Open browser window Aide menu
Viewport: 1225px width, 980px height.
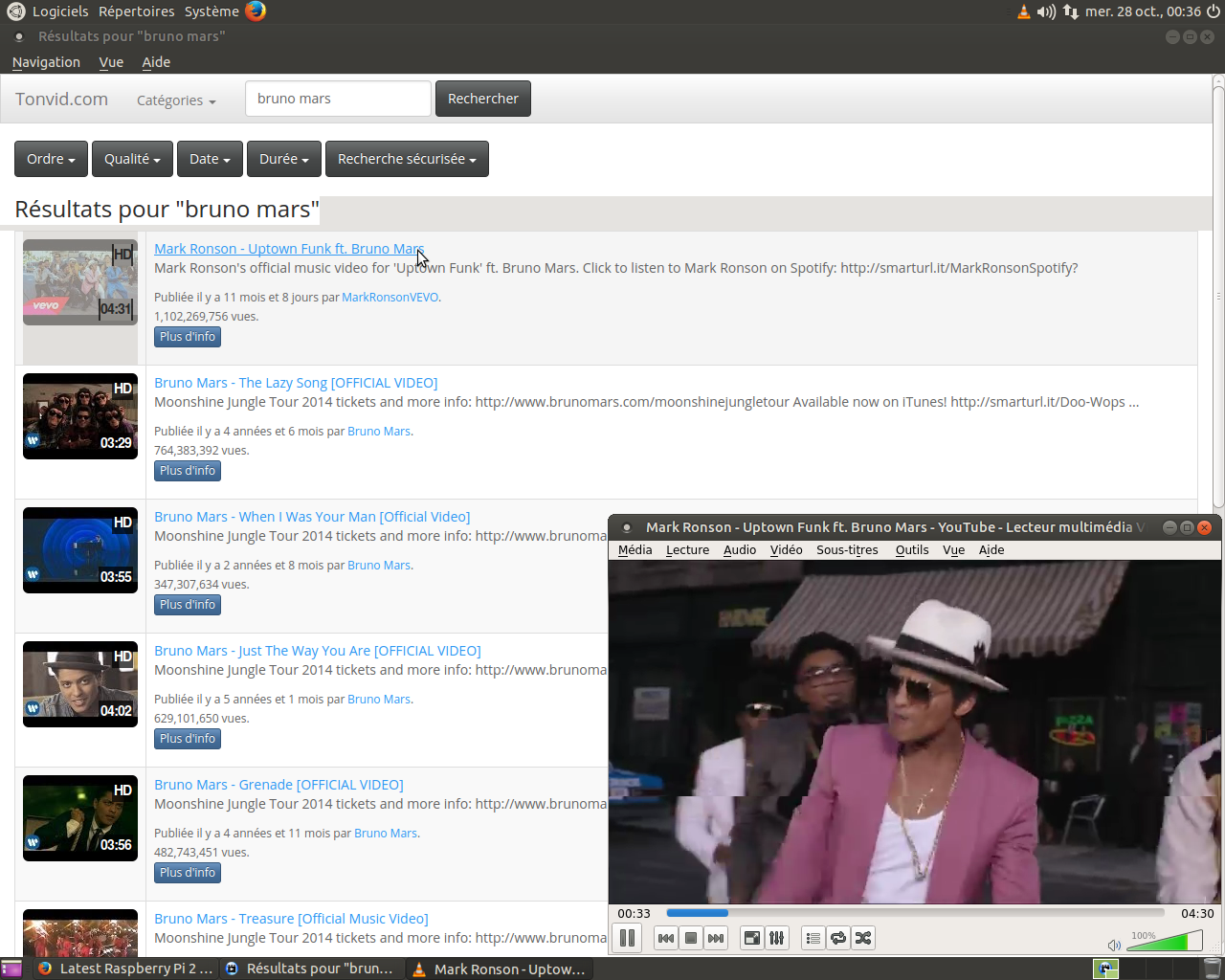pos(156,62)
